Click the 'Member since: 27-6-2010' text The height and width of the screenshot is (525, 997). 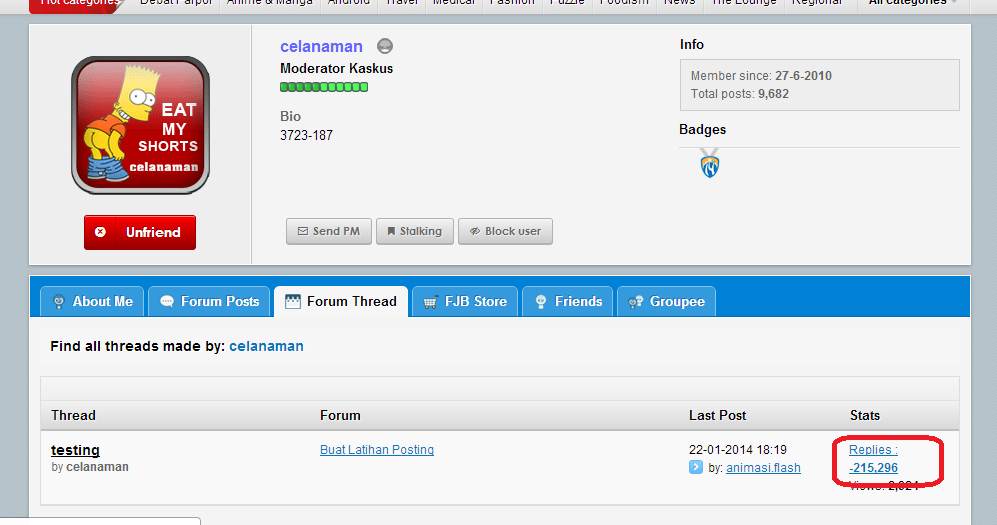761,76
